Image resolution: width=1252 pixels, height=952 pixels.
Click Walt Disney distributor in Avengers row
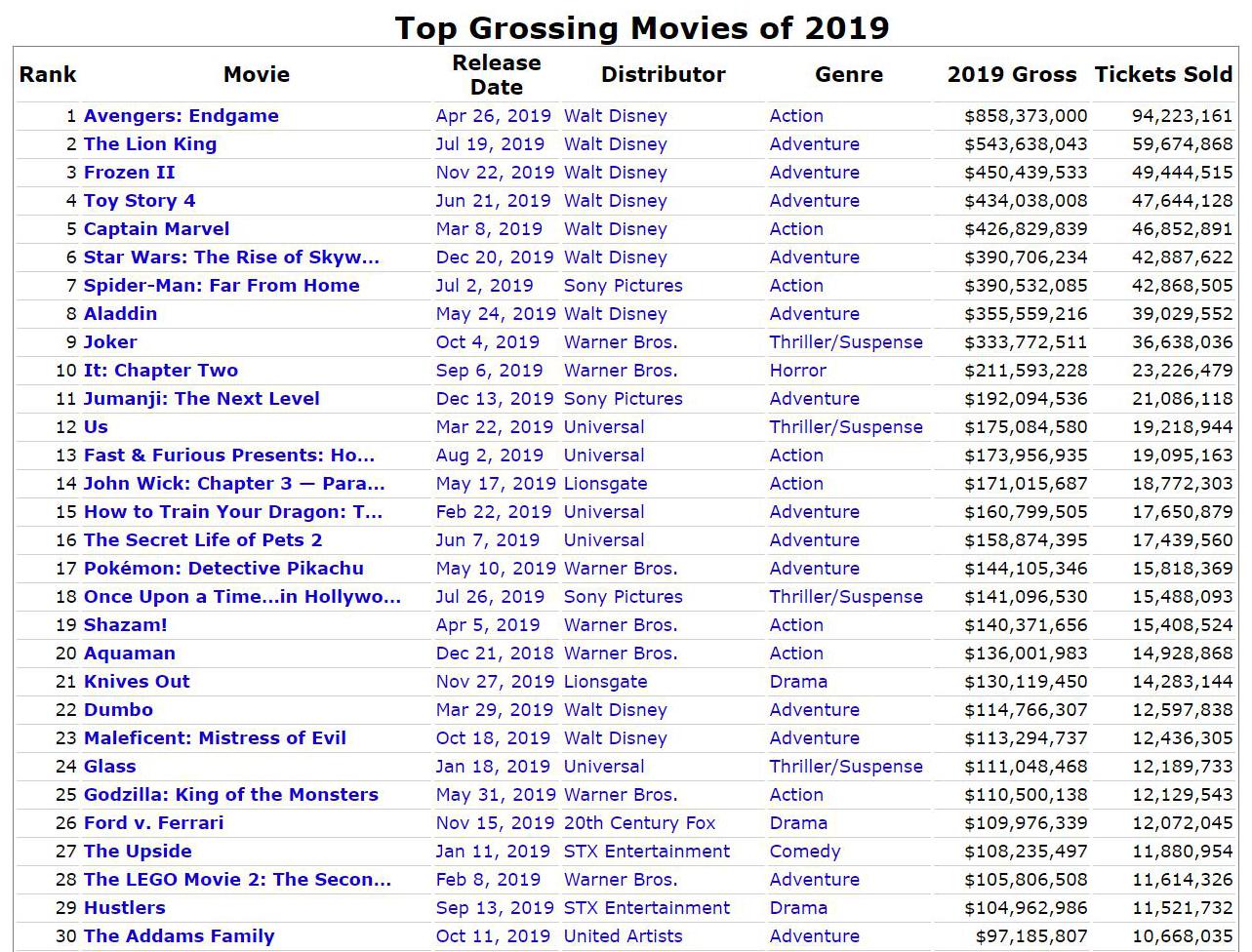click(616, 115)
